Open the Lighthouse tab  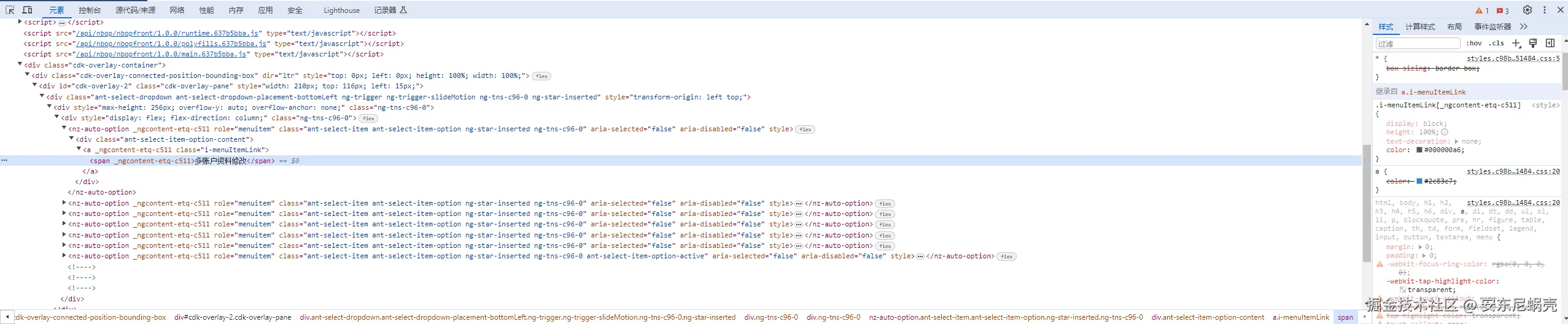(x=341, y=10)
